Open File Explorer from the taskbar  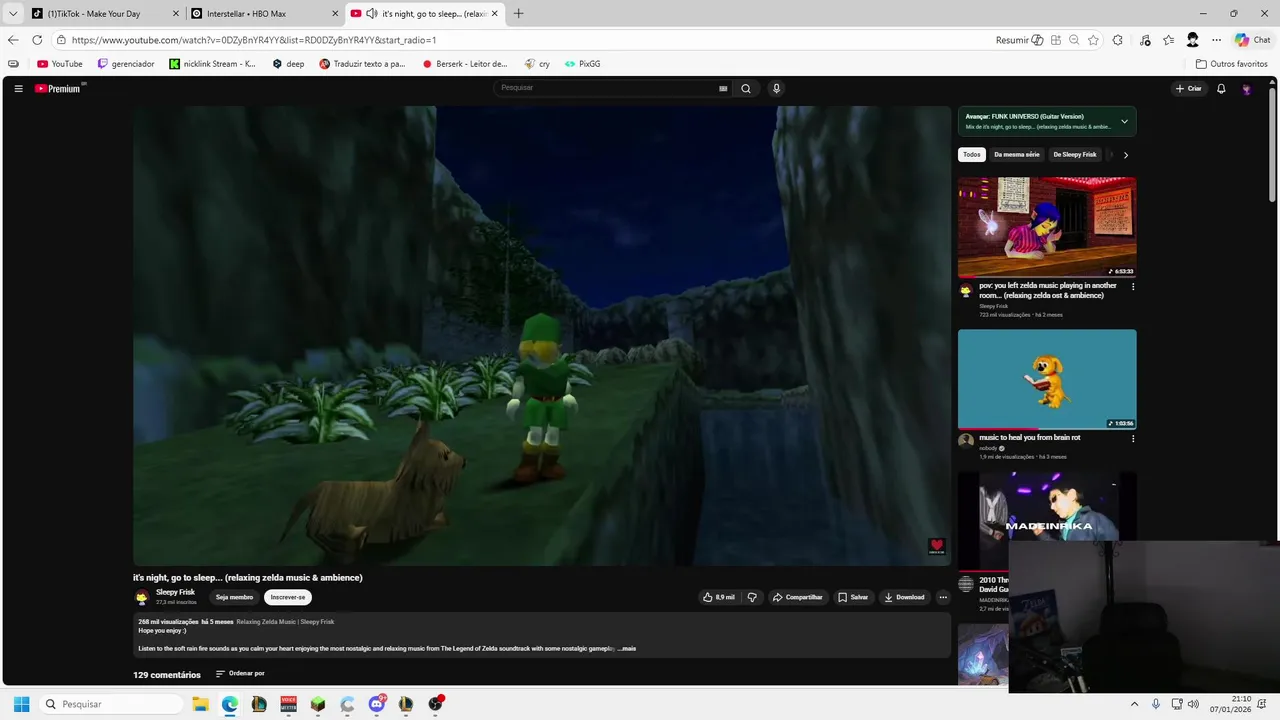pos(200,704)
